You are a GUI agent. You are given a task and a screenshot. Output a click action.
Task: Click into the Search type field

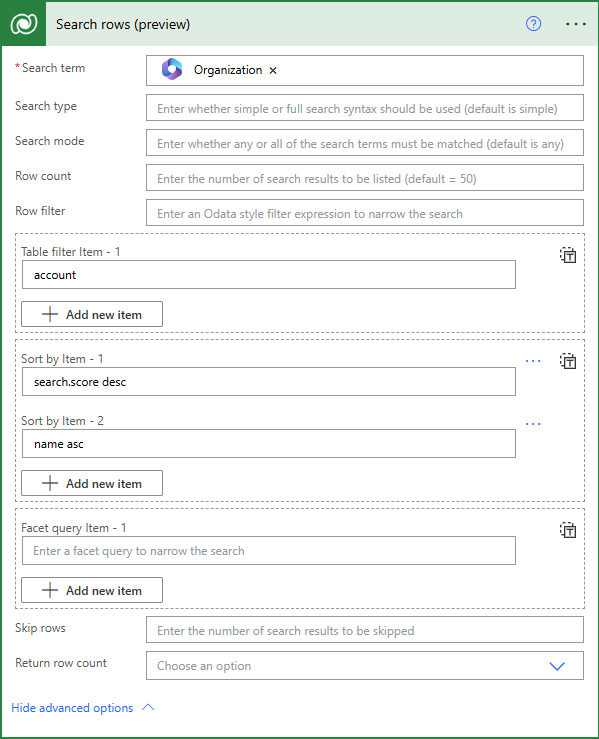pyautogui.click(x=365, y=107)
